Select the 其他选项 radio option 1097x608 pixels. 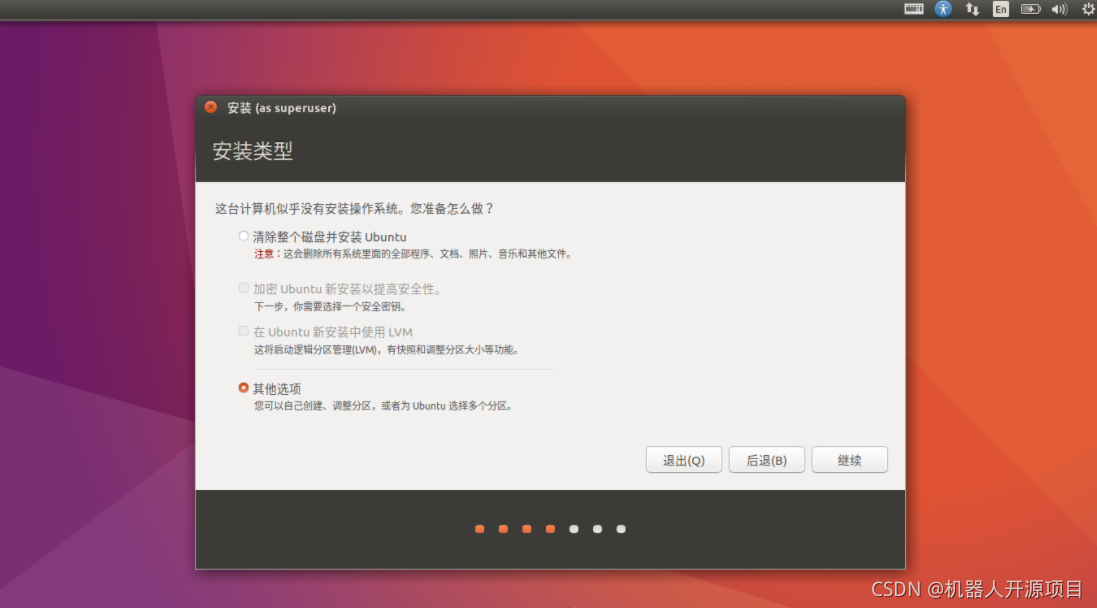(243, 388)
